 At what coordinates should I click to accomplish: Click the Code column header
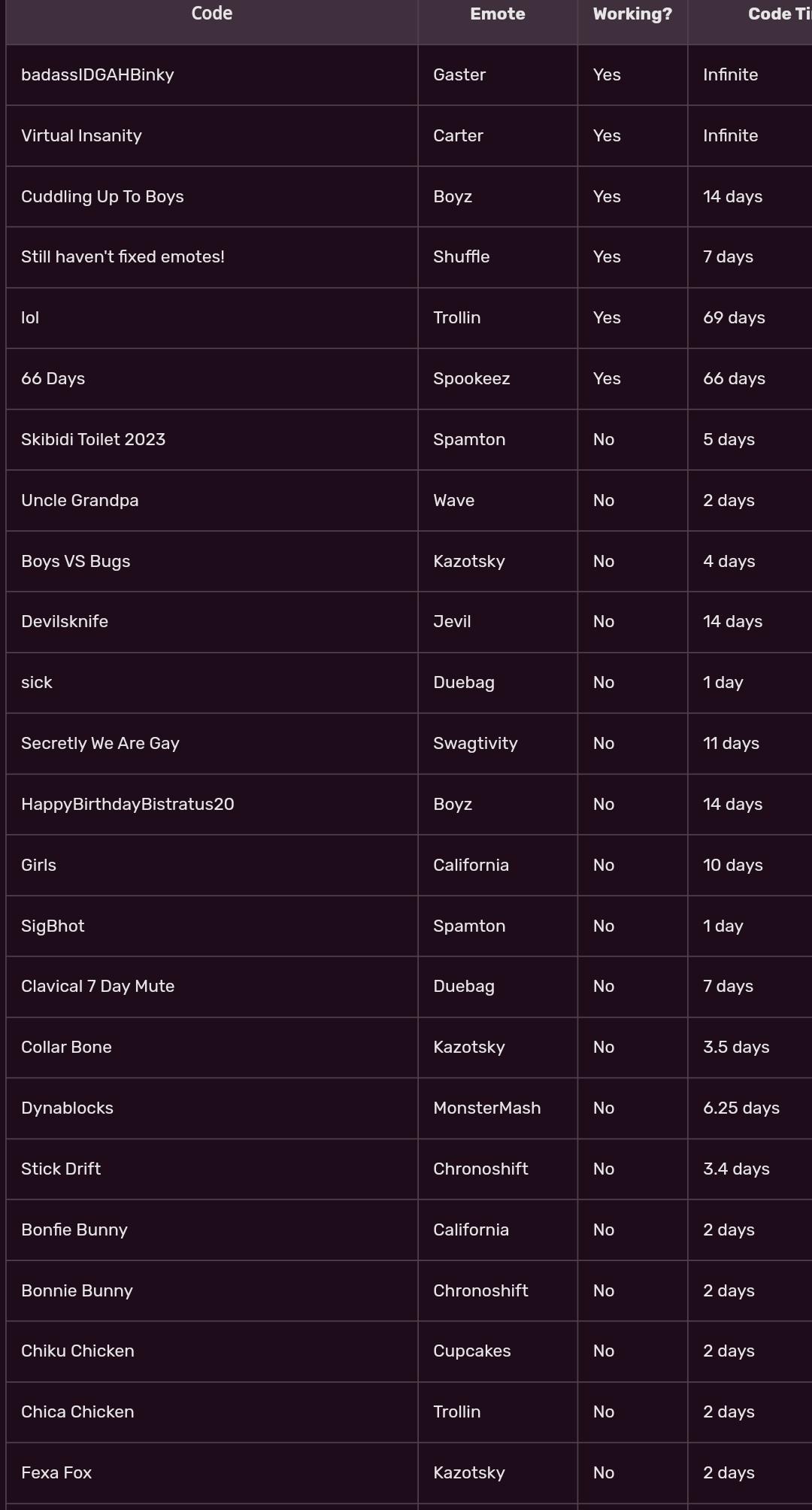tap(212, 14)
